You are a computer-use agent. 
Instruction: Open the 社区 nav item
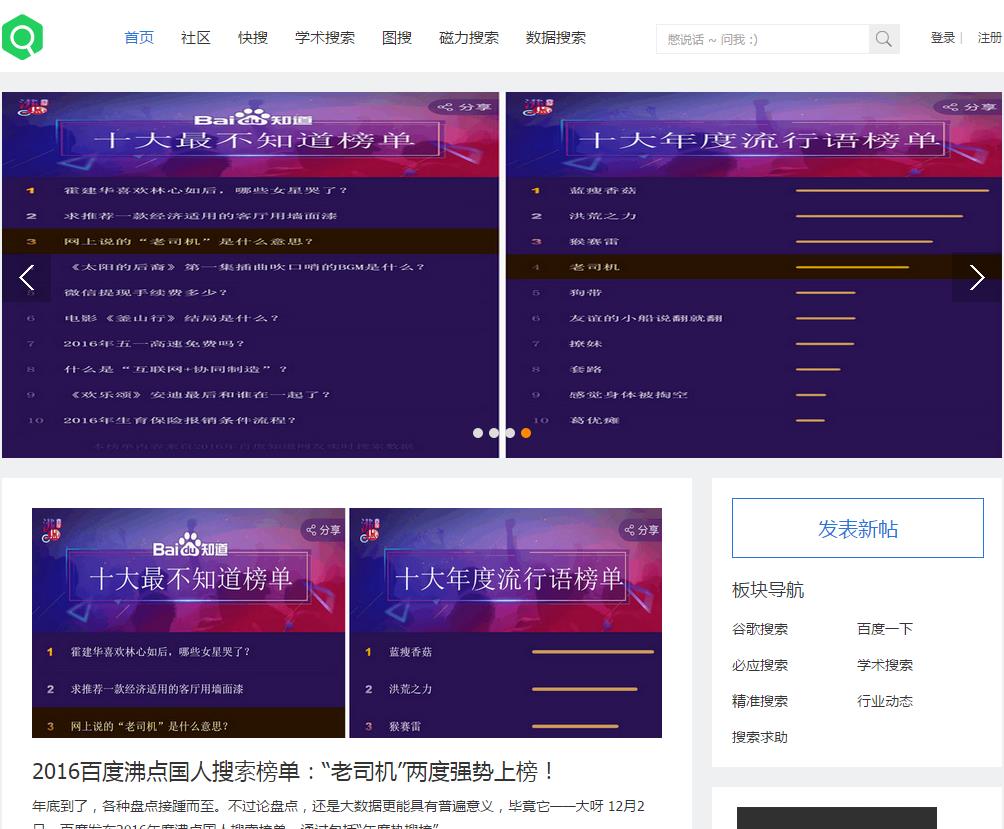196,38
